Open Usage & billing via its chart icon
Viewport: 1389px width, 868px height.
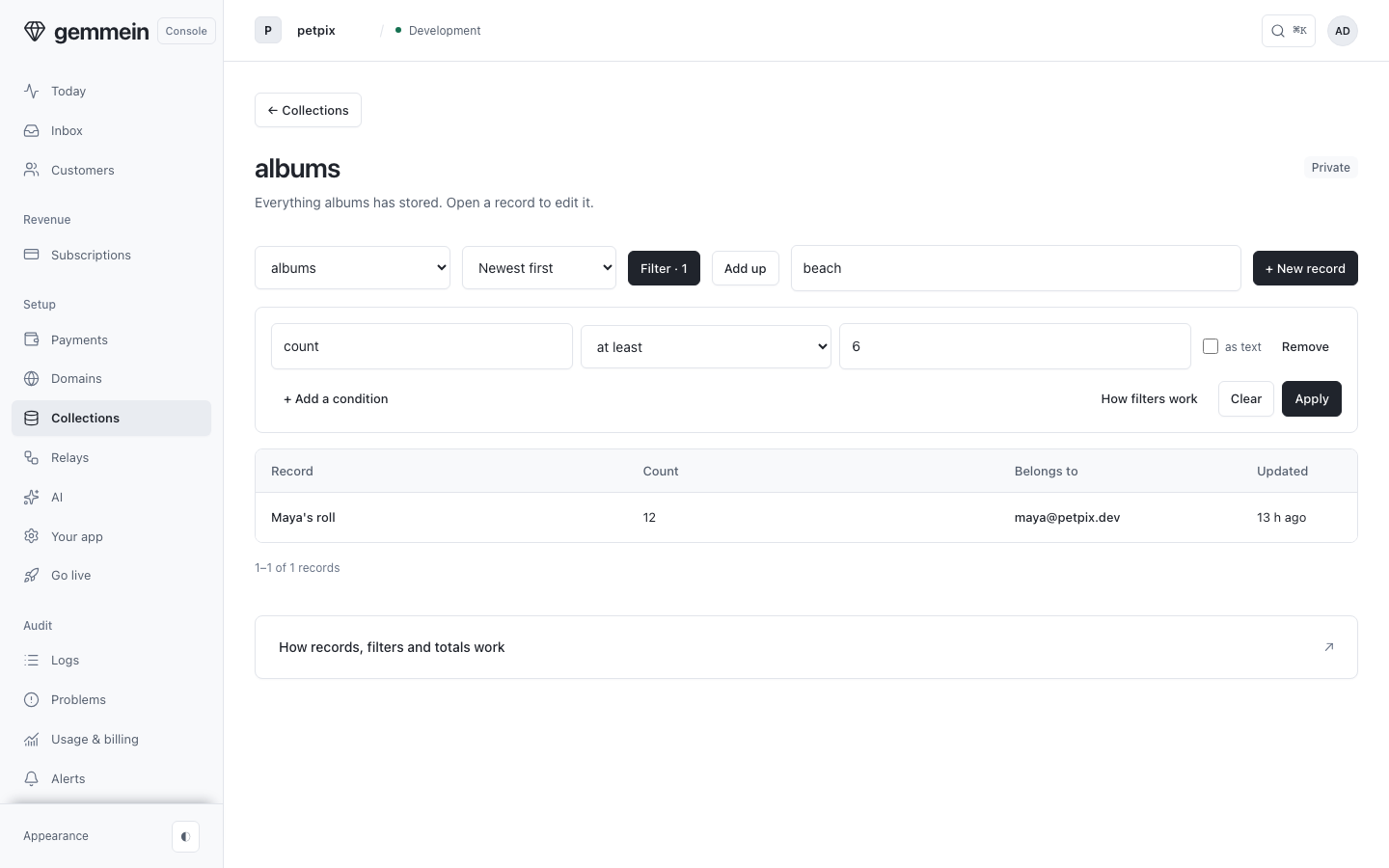[32, 739]
